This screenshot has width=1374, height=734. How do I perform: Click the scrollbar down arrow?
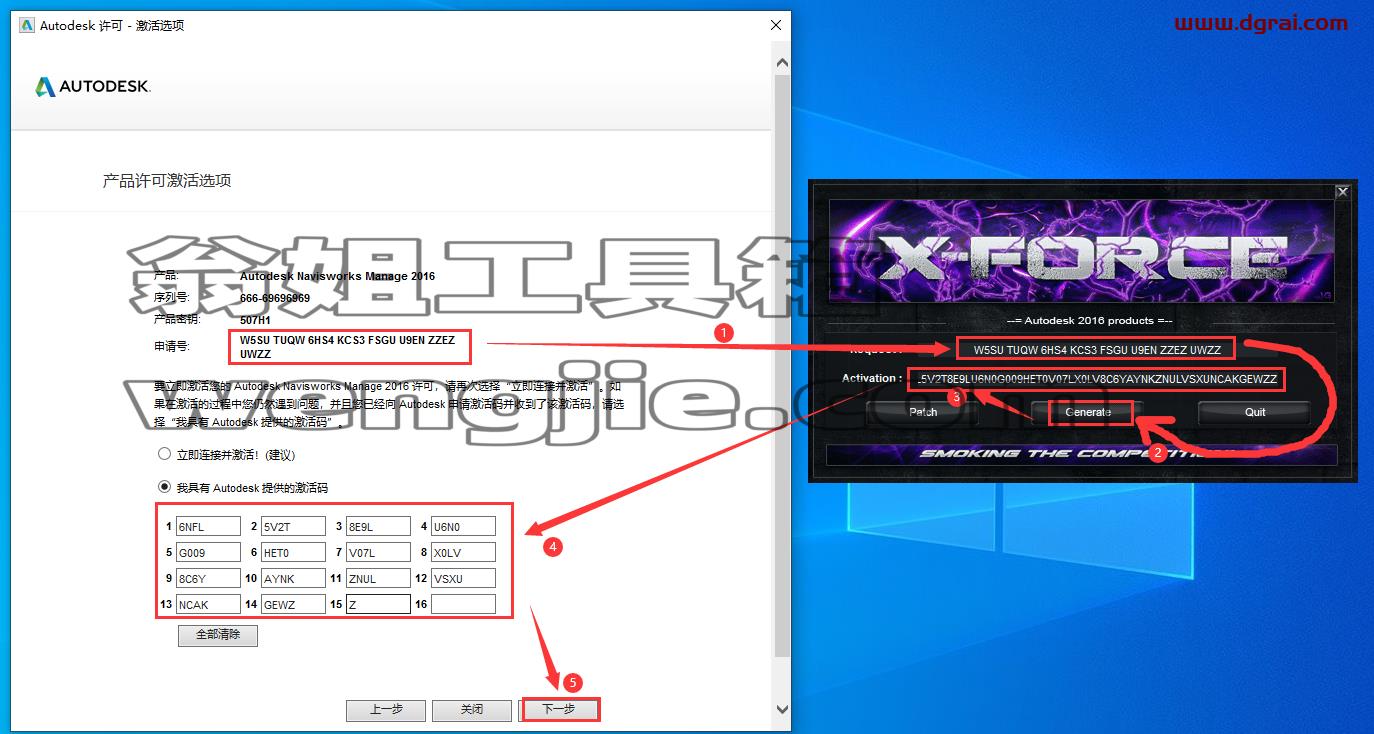point(782,709)
